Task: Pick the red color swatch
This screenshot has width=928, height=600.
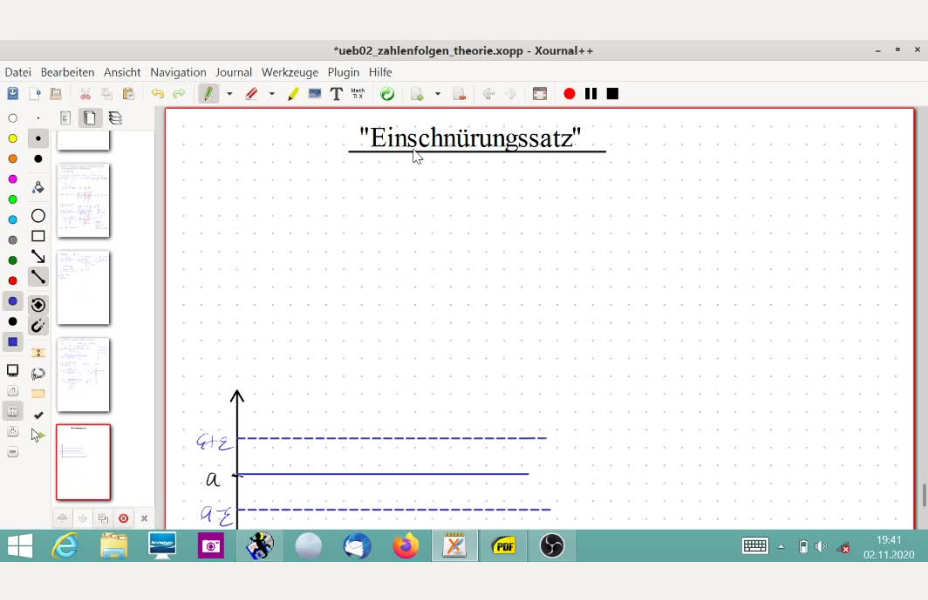Action: coord(12,280)
